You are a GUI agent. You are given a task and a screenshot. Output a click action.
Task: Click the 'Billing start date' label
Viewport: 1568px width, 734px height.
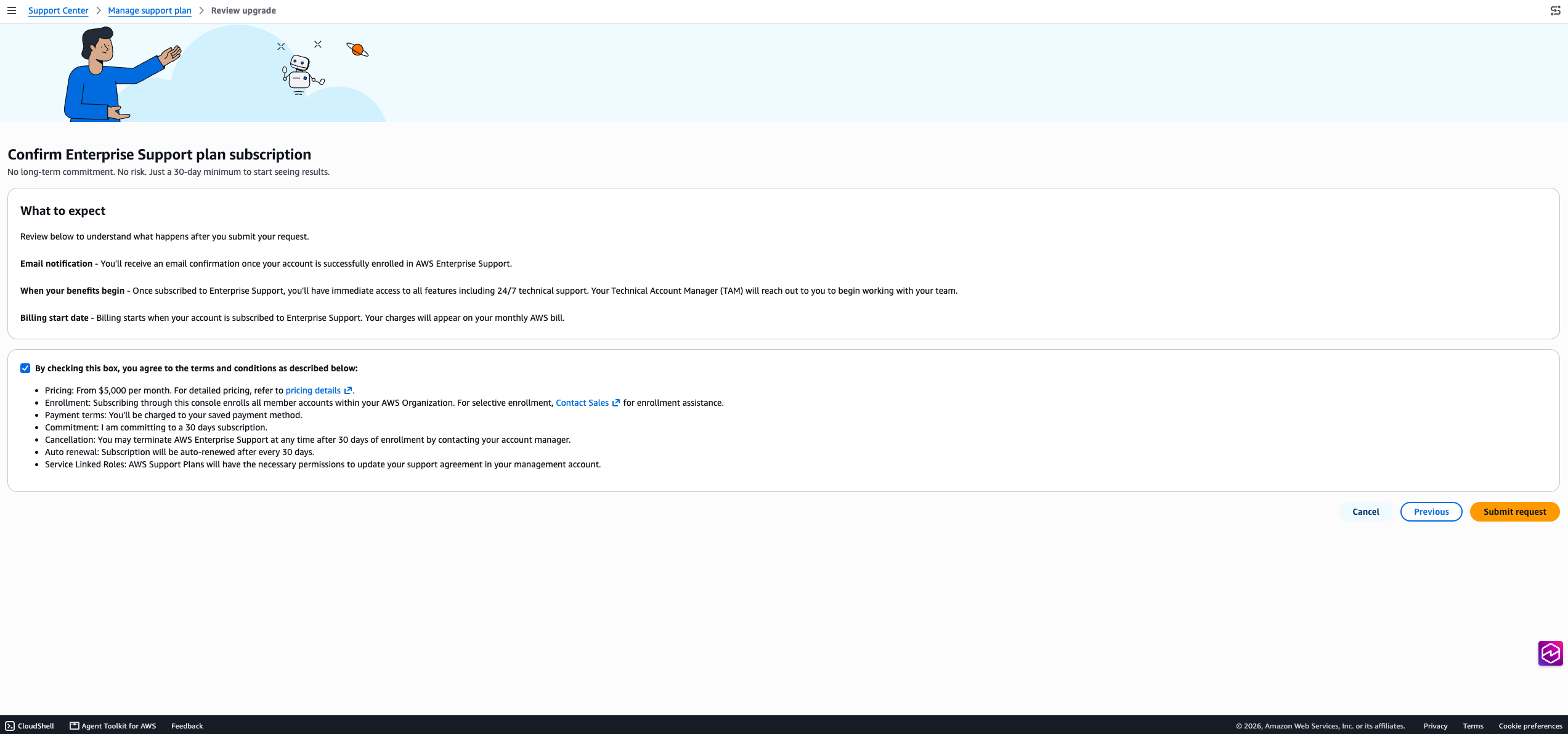(54, 318)
